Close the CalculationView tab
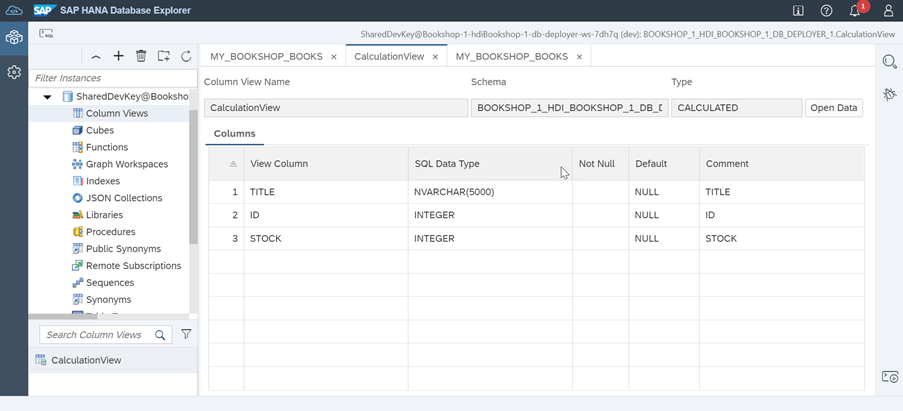 coord(435,57)
